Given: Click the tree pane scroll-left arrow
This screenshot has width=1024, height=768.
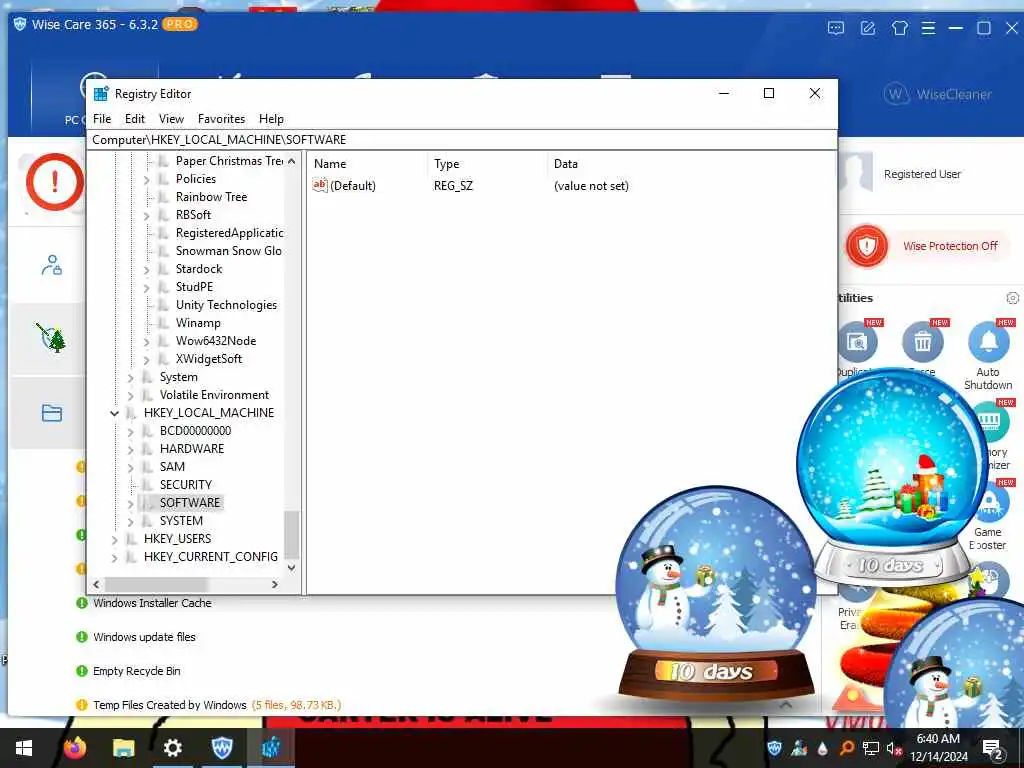Looking at the screenshot, I should tap(97, 584).
